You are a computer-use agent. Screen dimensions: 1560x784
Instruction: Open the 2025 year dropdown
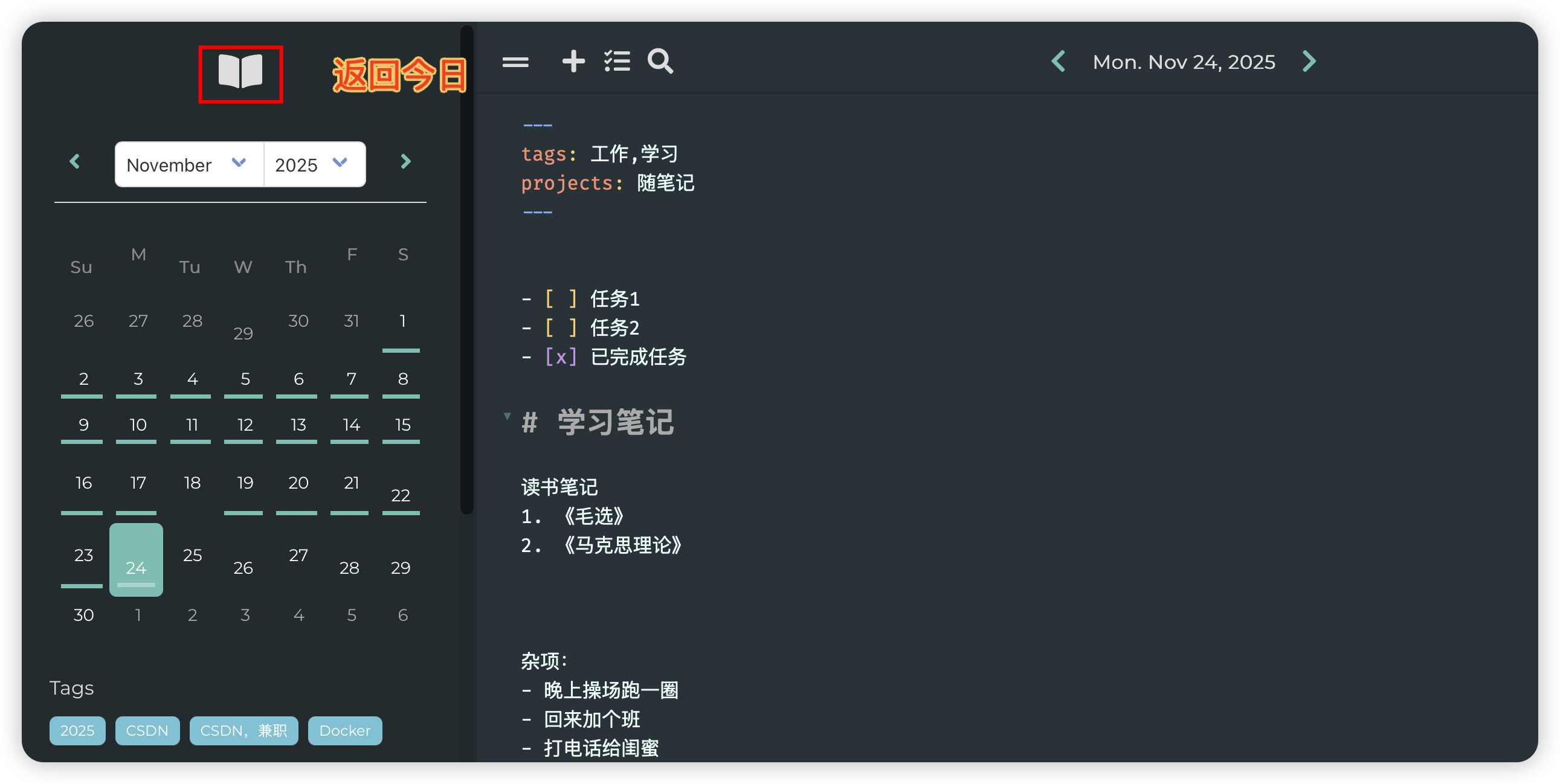pyautogui.click(x=313, y=165)
